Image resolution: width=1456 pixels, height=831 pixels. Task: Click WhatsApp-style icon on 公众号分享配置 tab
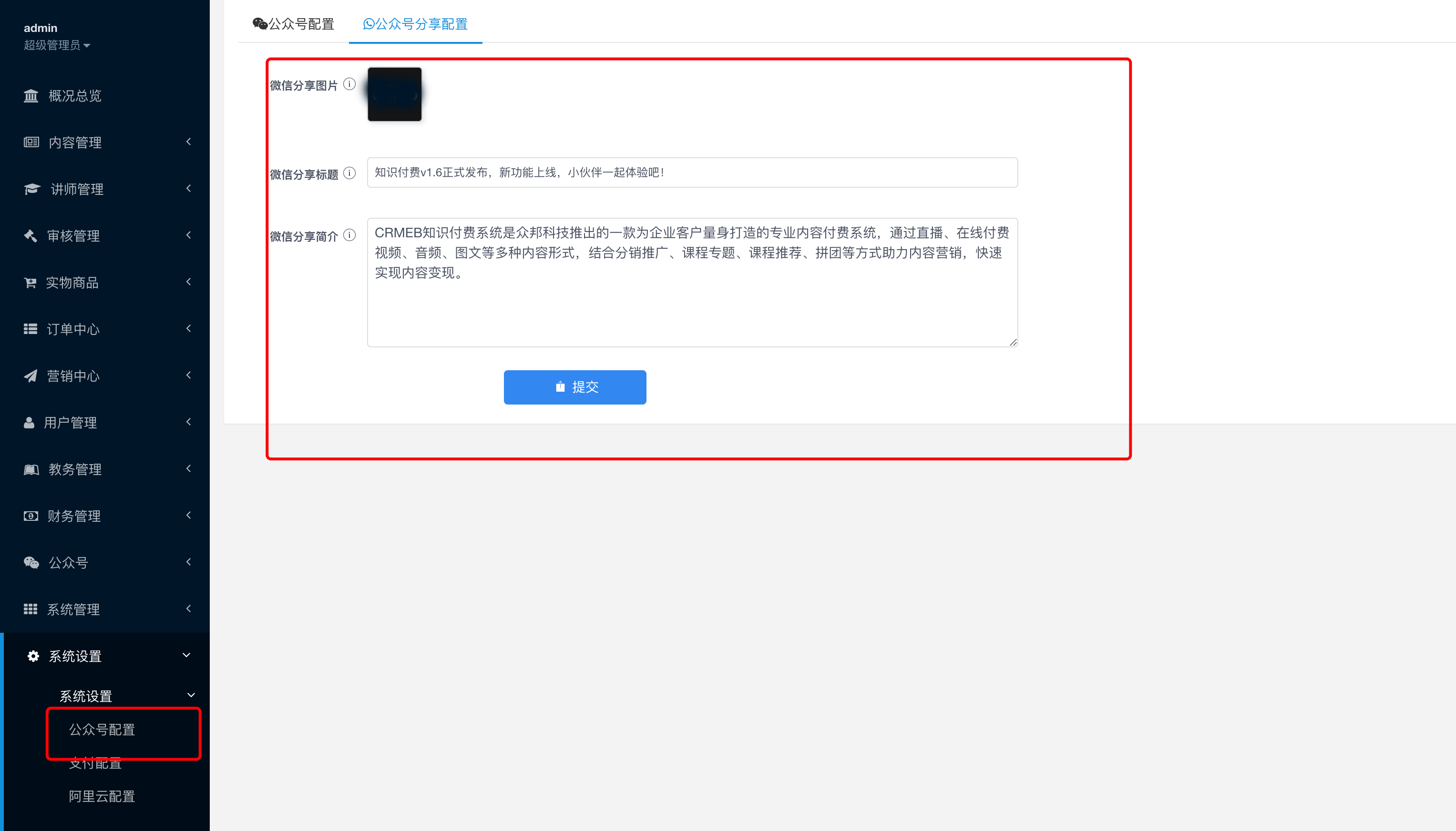coord(369,23)
